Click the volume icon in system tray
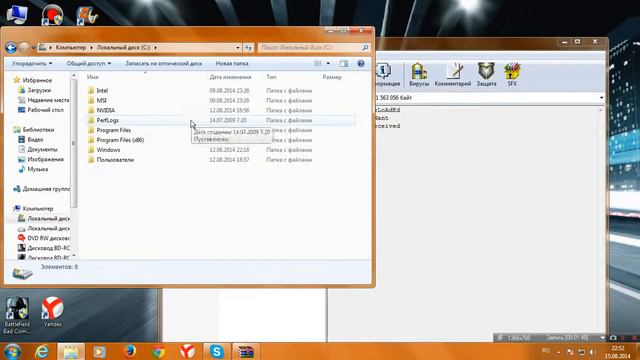This screenshot has width=640, height=360. pyautogui.click(x=593, y=352)
